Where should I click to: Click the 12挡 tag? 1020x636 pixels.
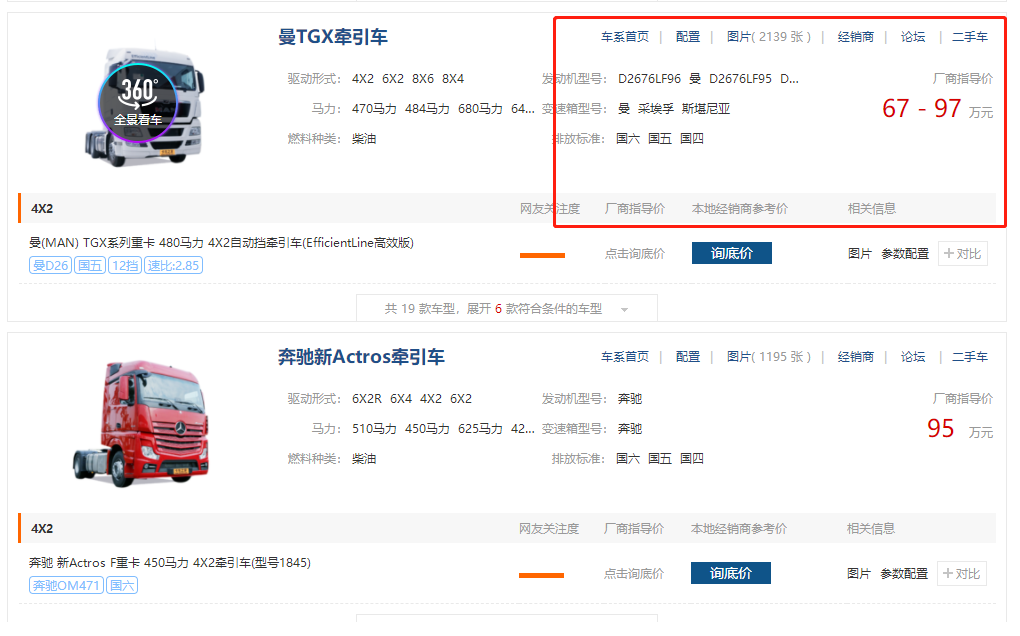pyautogui.click(x=124, y=265)
